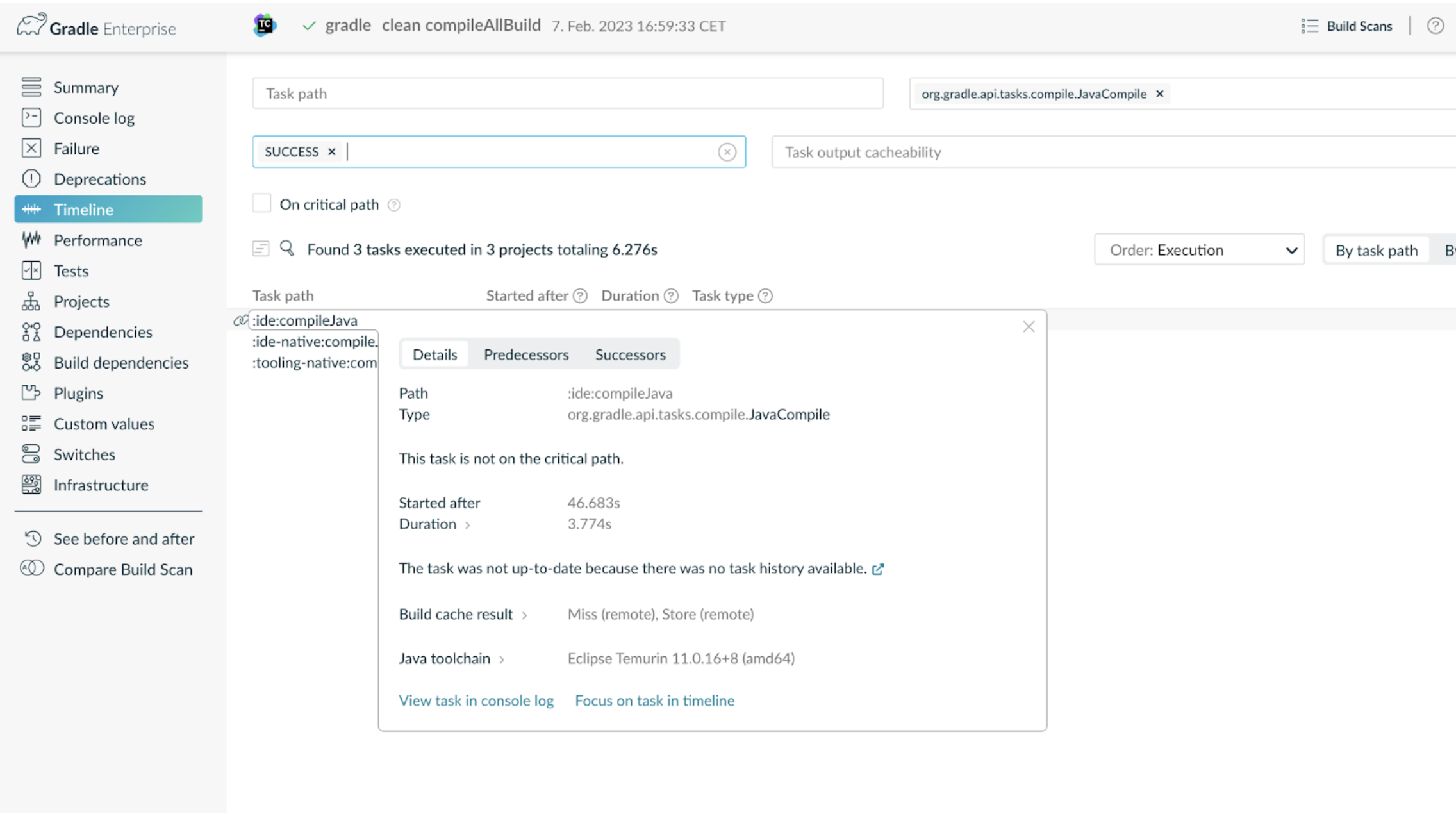Click the Performance icon in sidebar

pyautogui.click(x=34, y=240)
